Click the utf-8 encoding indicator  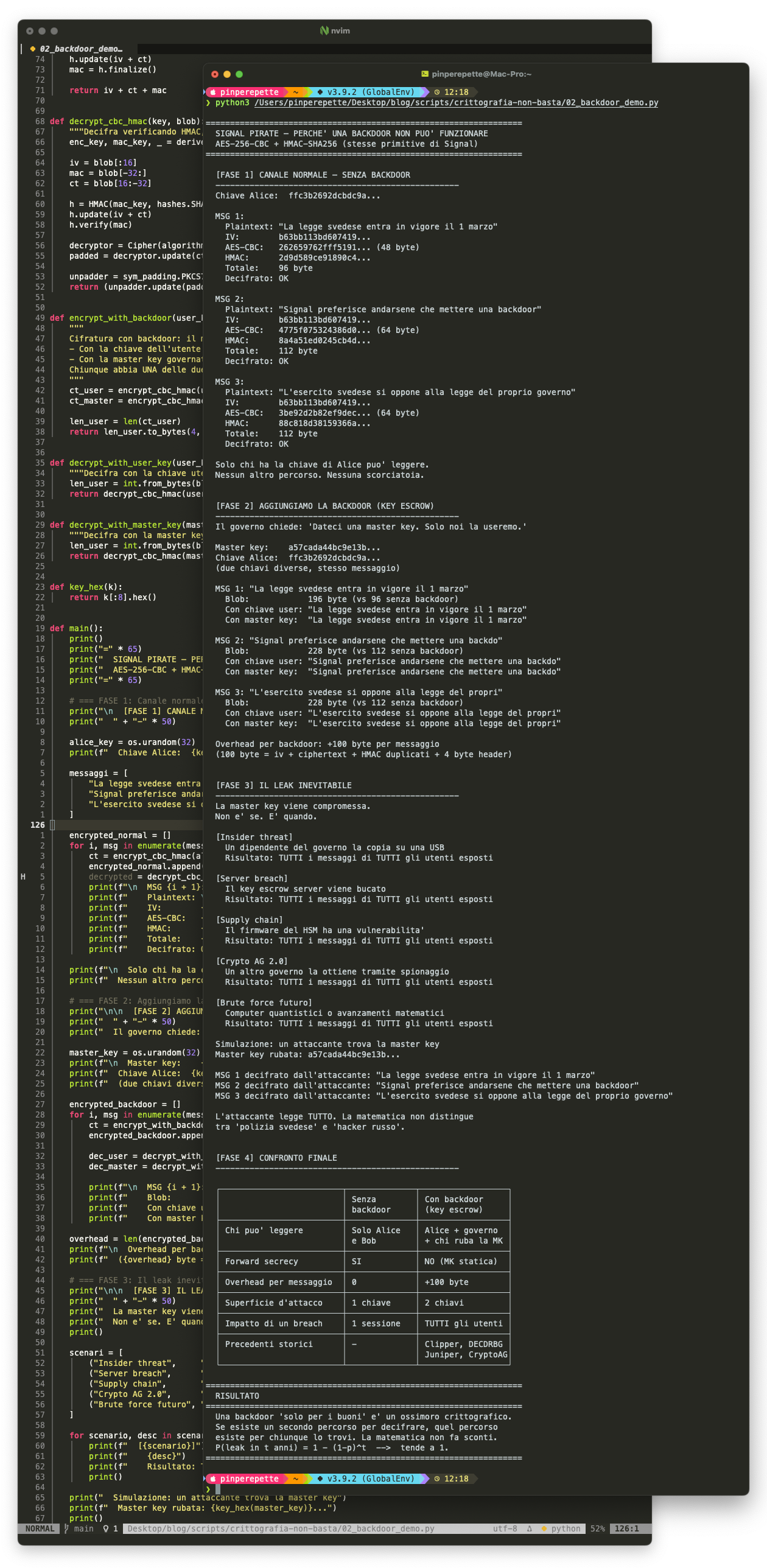[505, 1528]
